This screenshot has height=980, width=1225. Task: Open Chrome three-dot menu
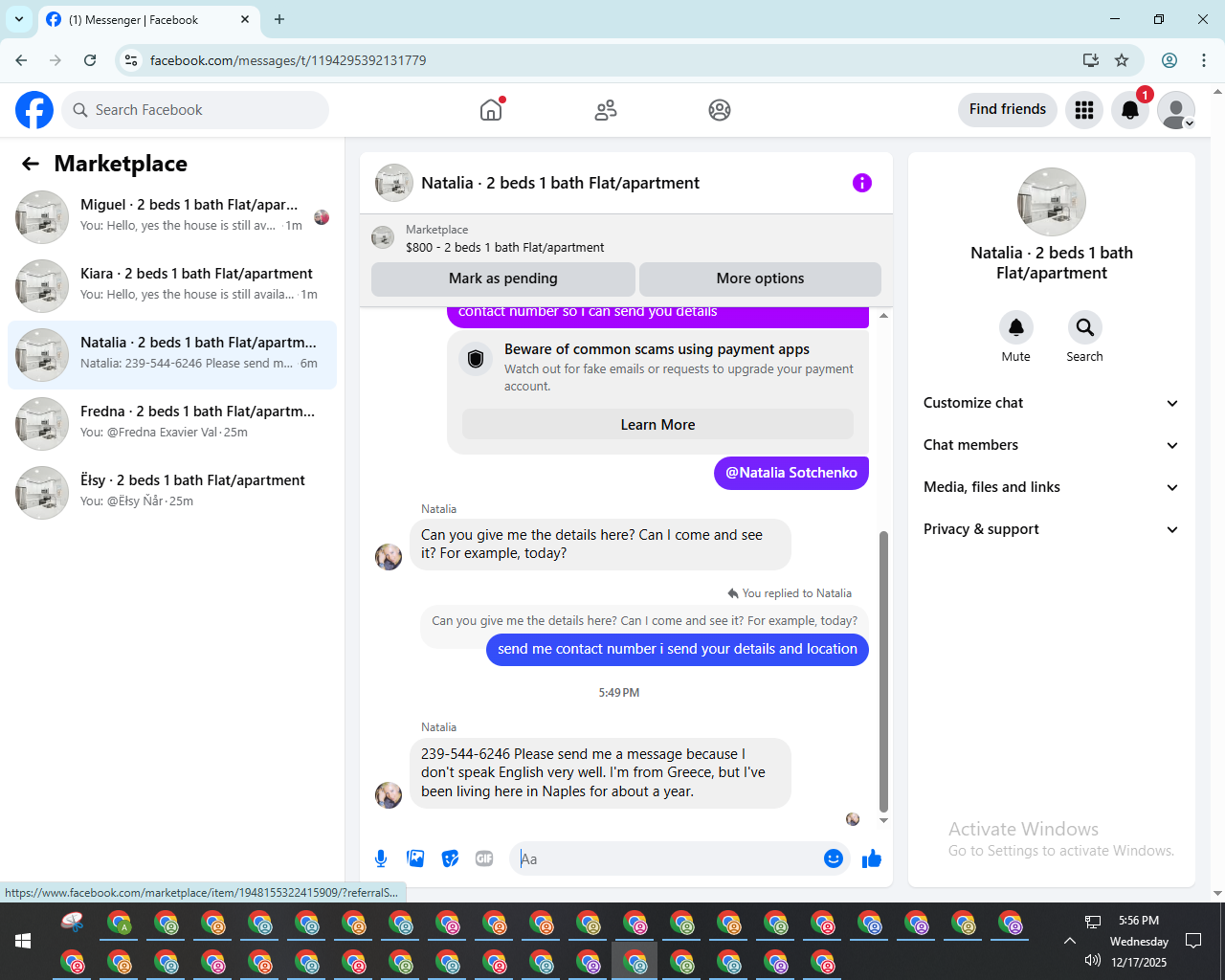point(1204,60)
